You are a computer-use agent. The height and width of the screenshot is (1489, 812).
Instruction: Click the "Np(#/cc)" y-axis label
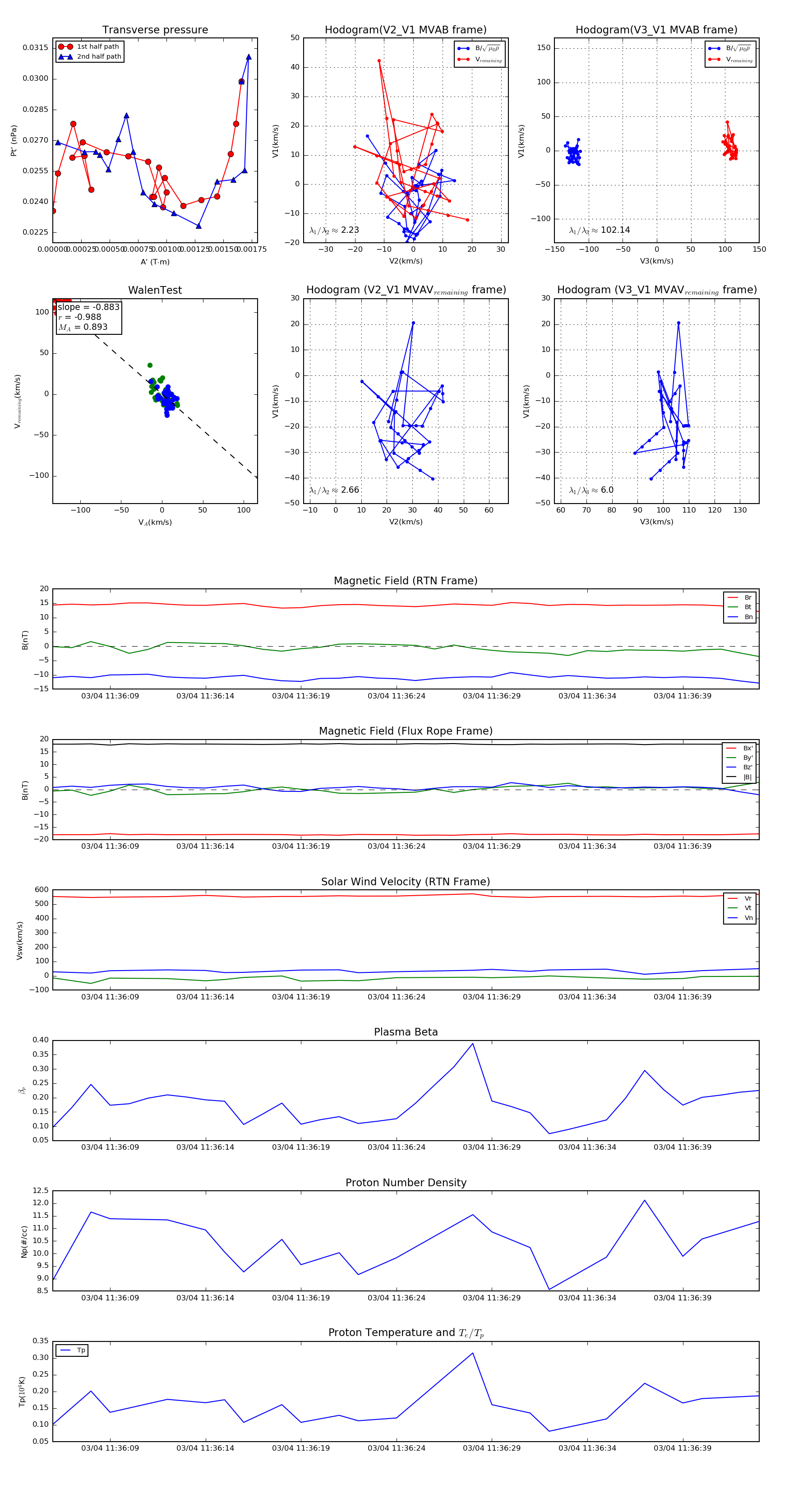pos(24,1242)
